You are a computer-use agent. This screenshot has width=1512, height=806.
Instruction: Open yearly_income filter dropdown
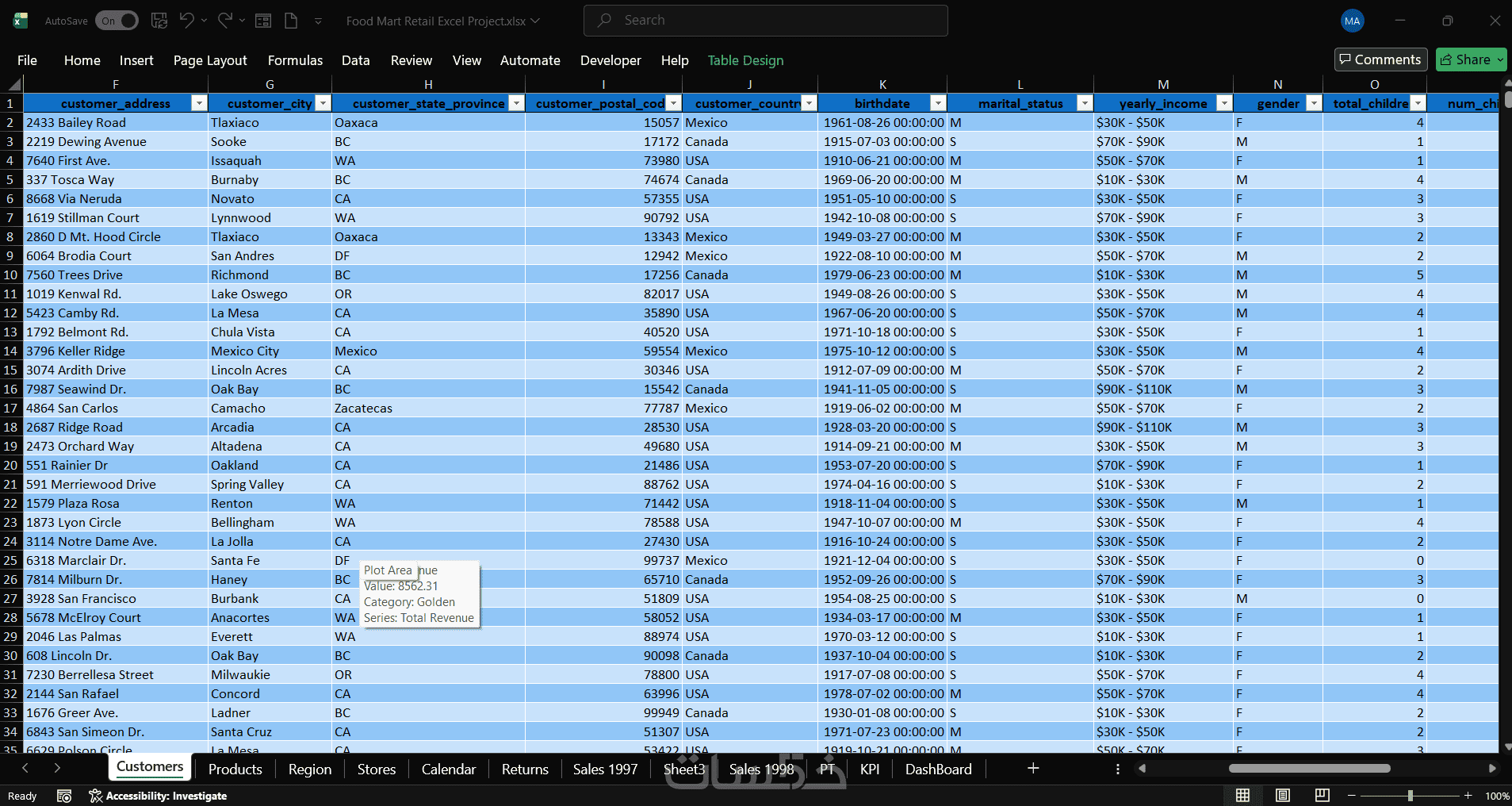coord(1224,103)
